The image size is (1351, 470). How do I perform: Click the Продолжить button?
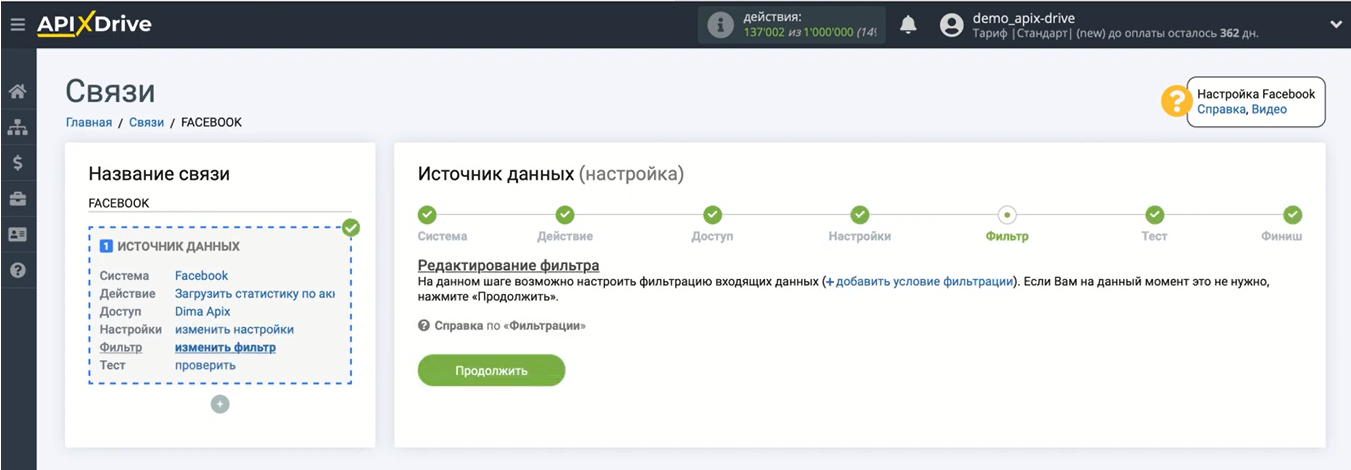coord(491,371)
